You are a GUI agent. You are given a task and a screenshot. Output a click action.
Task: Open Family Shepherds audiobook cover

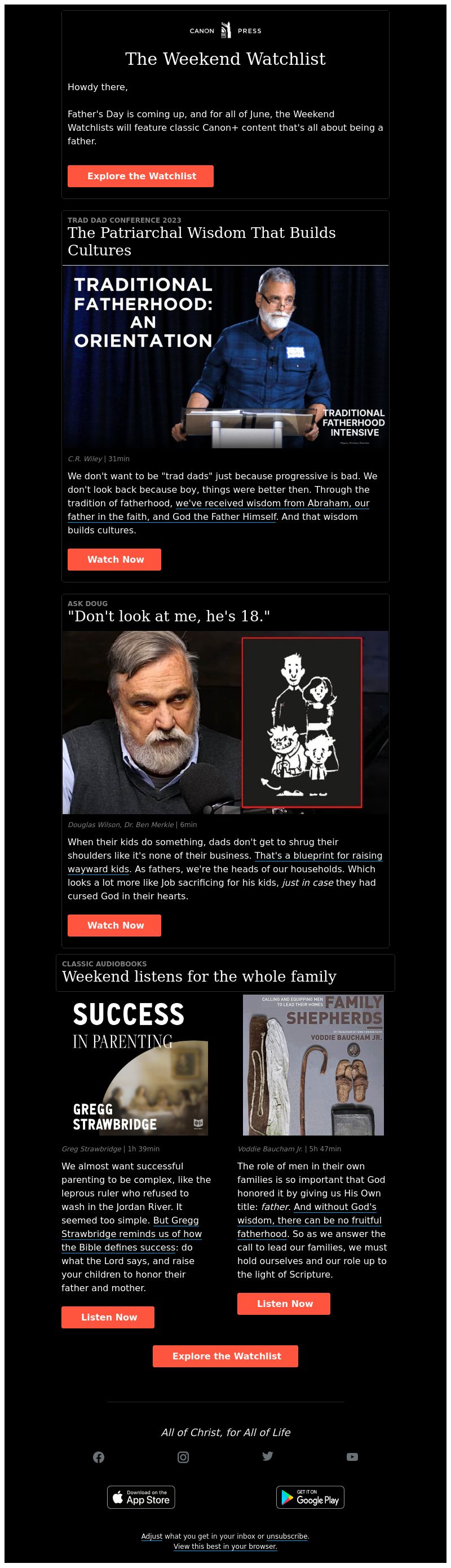tap(313, 1065)
